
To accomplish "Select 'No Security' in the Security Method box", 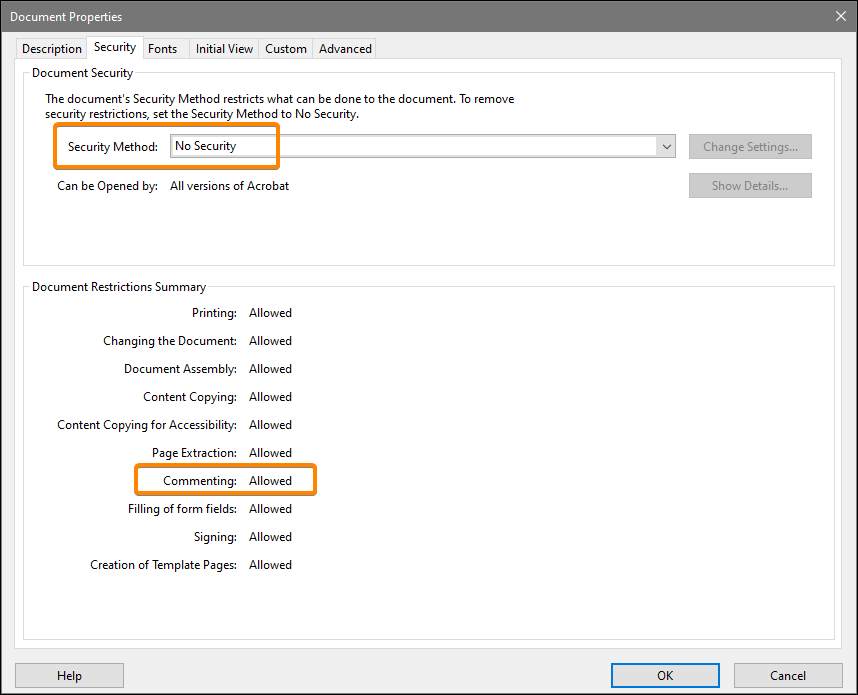I will point(210,146).
